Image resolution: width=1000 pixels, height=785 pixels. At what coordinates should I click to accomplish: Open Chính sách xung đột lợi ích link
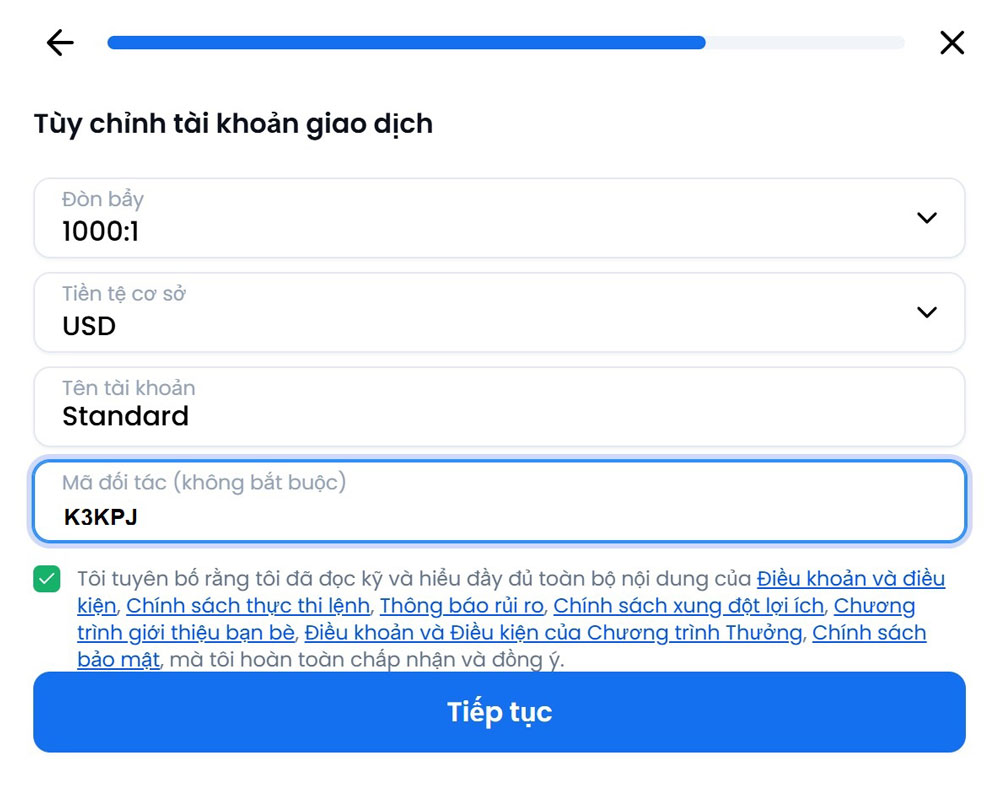click(688, 606)
